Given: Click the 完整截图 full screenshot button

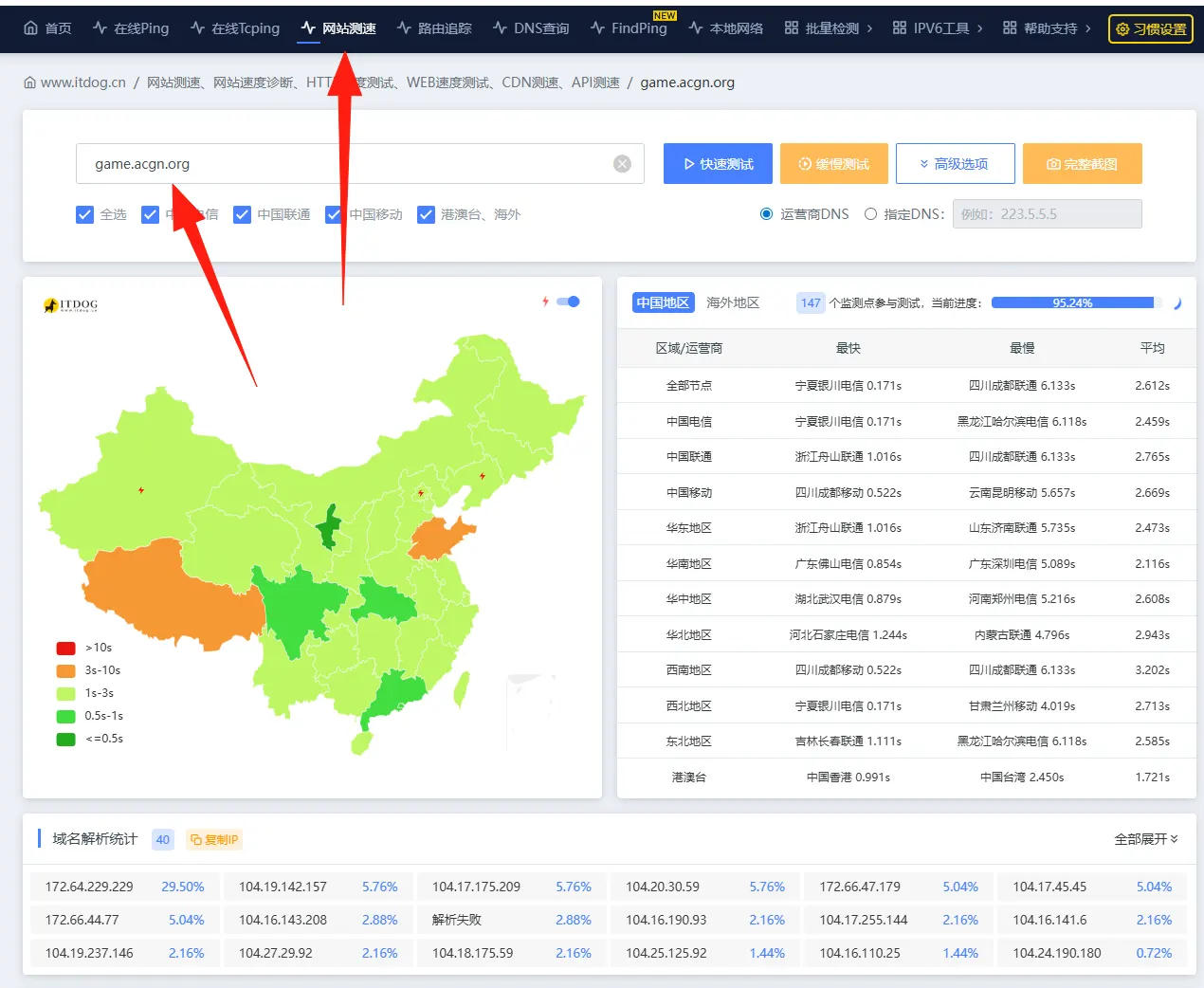Looking at the screenshot, I should pyautogui.click(x=1082, y=163).
